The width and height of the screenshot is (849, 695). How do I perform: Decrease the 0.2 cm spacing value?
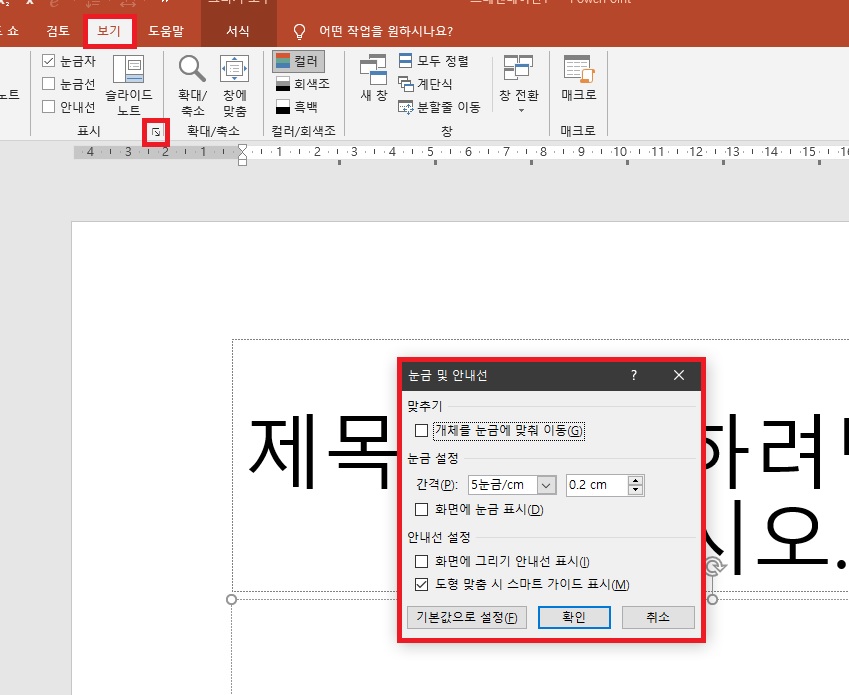point(636,490)
